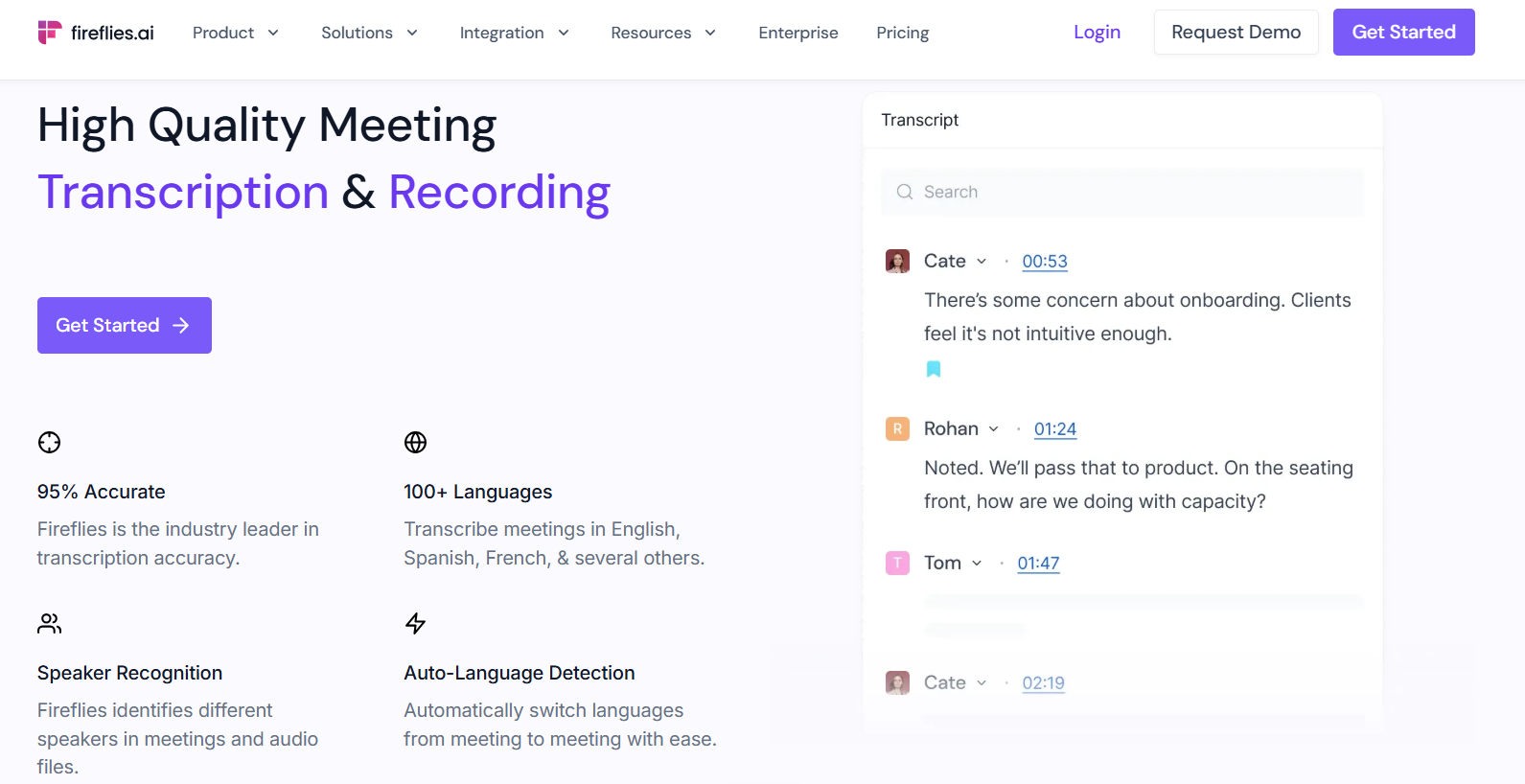Click the blue bookmark icon under Cate's message
This screenshot has width=1525, height=784.
click(x=934, y=369)
